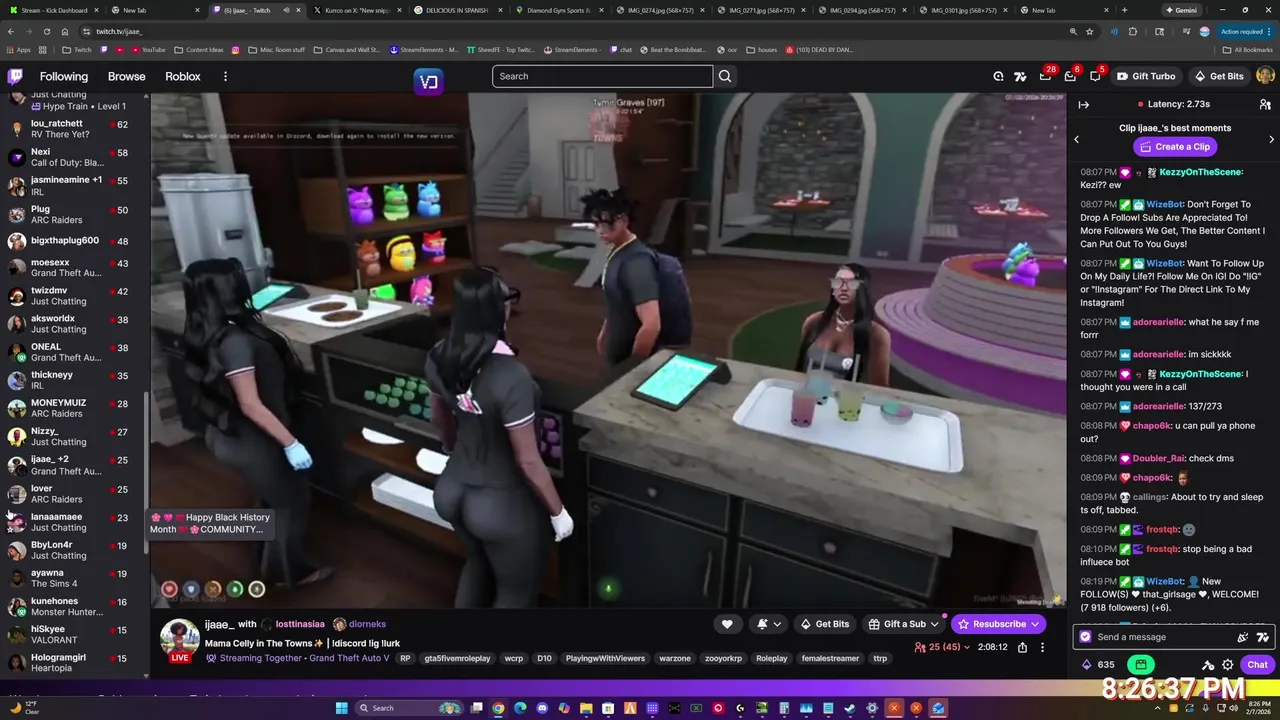Switch to DELICIOUS IN SPANISH browser tab

456,10
